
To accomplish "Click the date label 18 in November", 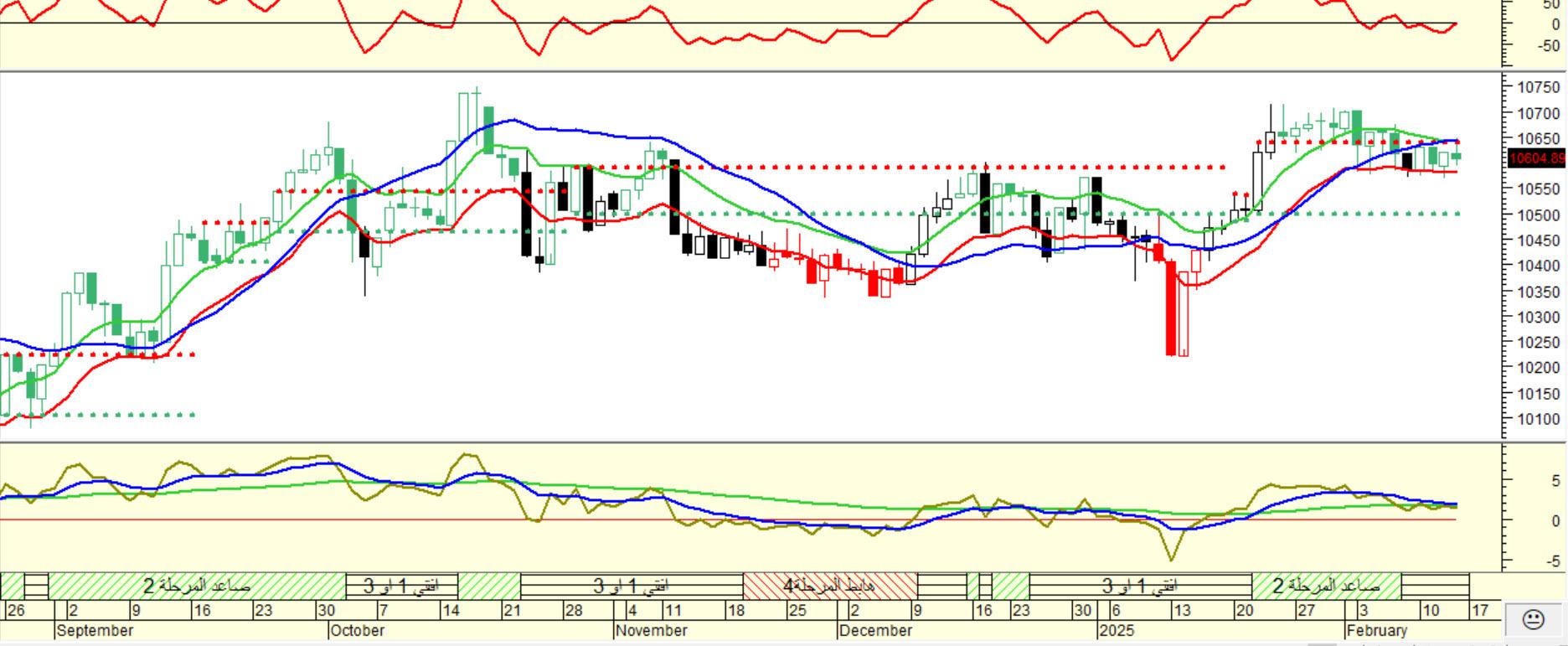I will (x=735, y=610).
